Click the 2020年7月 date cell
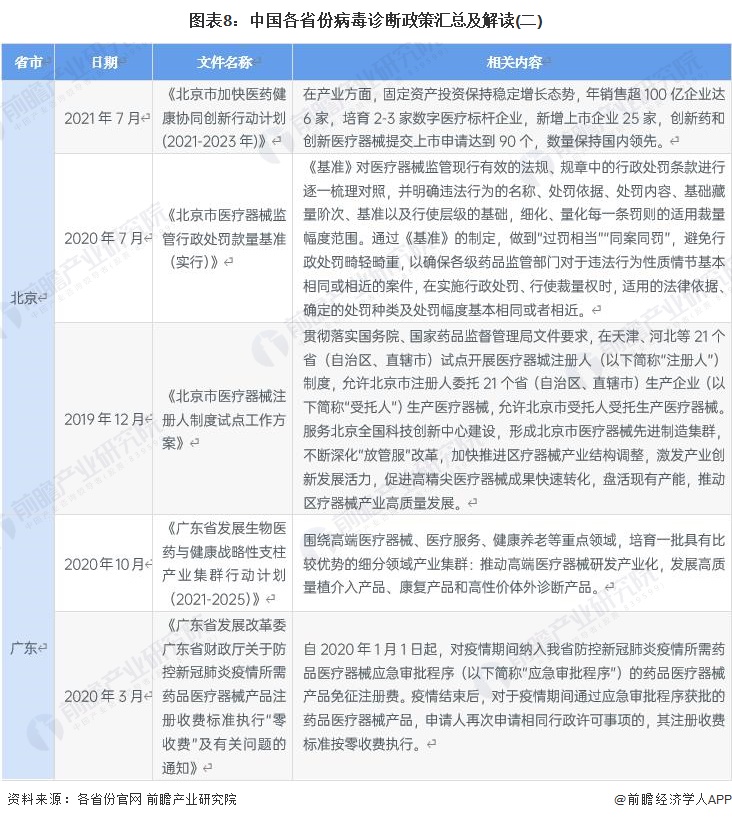The width and height of the screenshot is (732, 820). (x=104, y=238)
